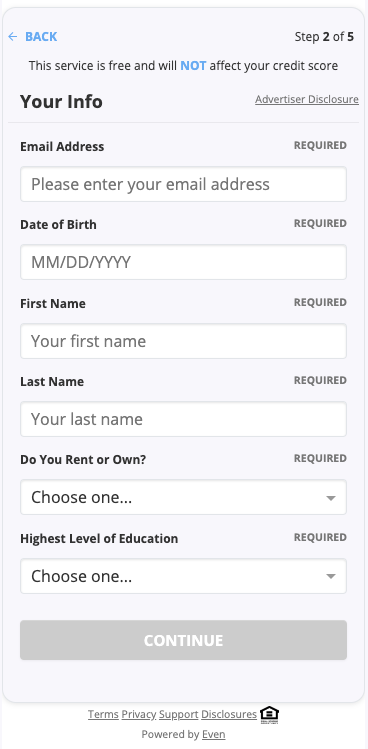Image resolution: width=368 pixels, height=749 pixels.
Task: Click the Education dropdown arrow
Action: point(330,577)
